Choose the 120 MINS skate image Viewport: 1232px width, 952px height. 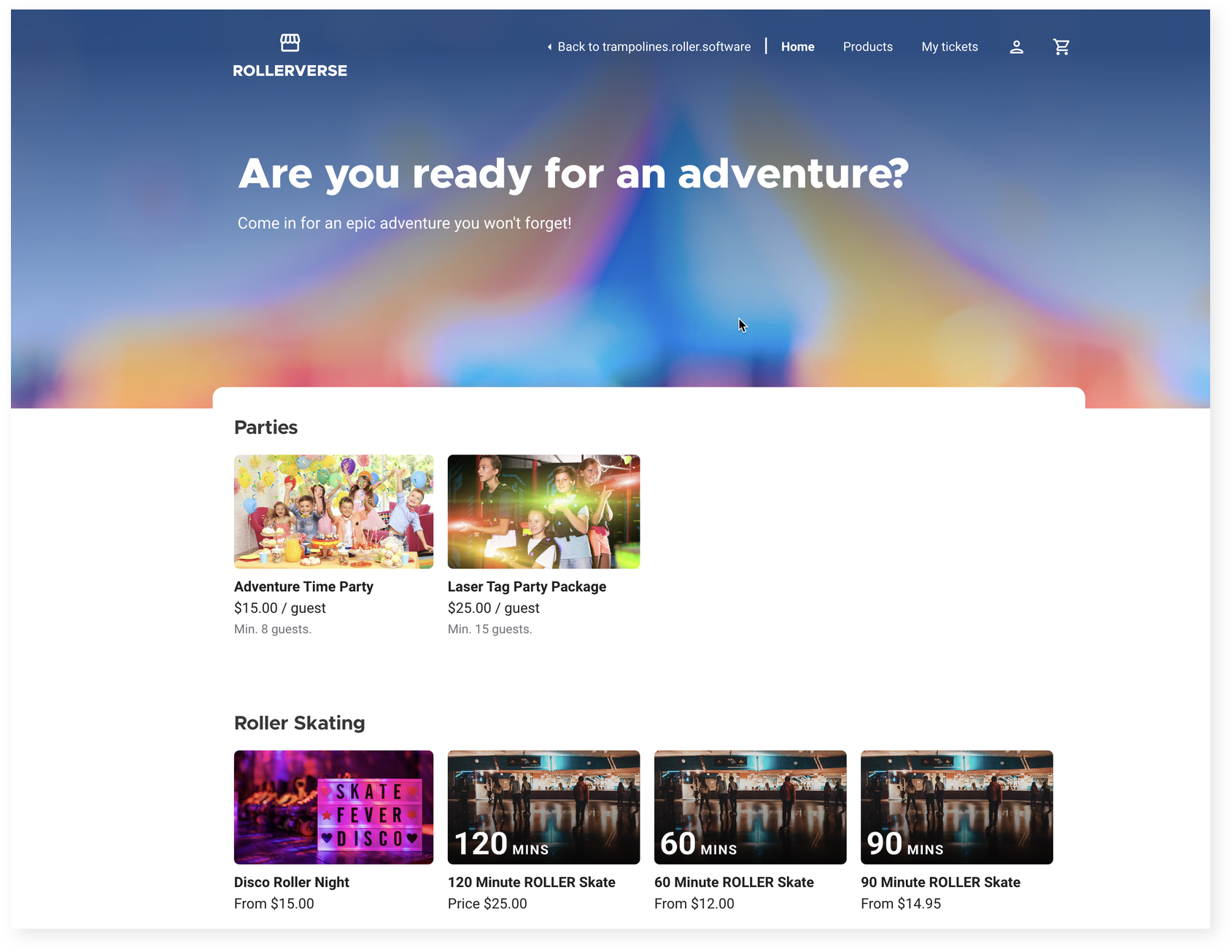pos(543,807)
